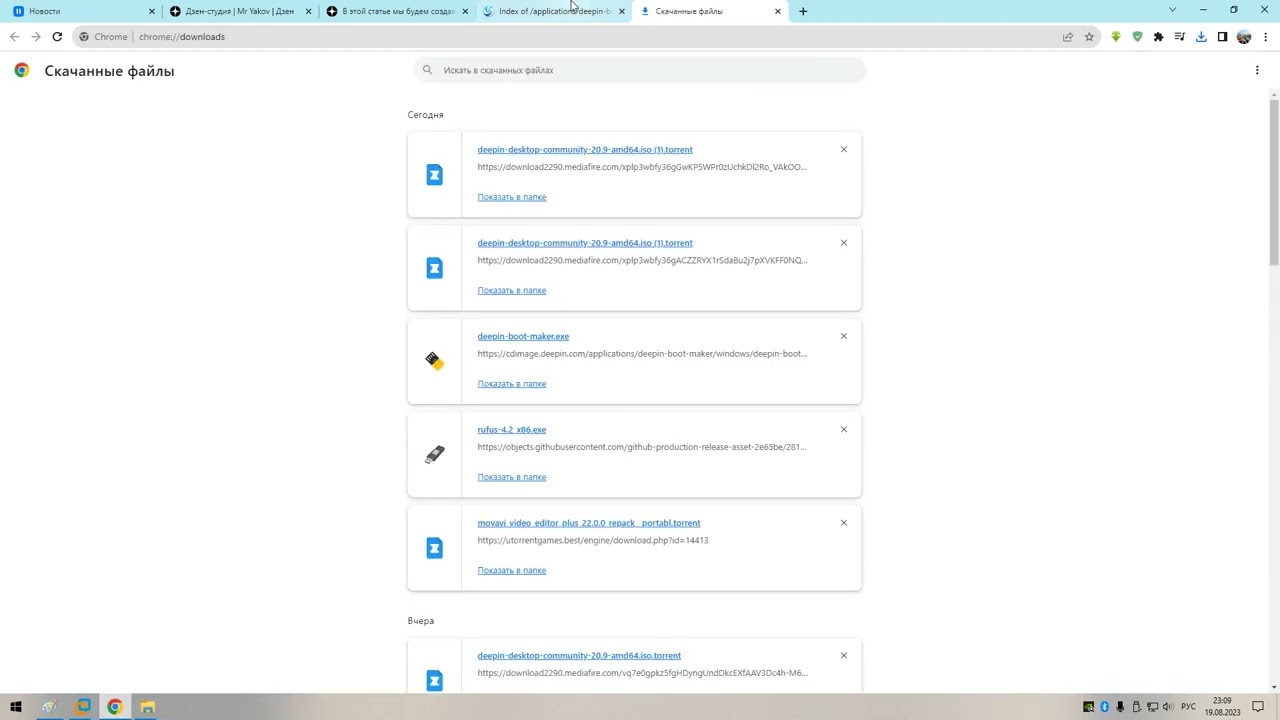Reload the downloads page
This screenshot has height=720, width=1280.
[x=57, y=37]
